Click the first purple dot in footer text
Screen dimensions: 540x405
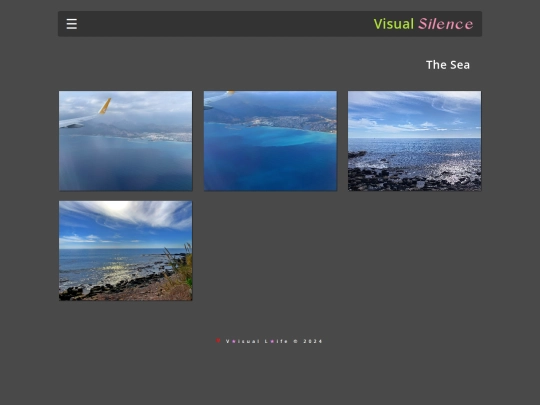click(x=234, y=341)
